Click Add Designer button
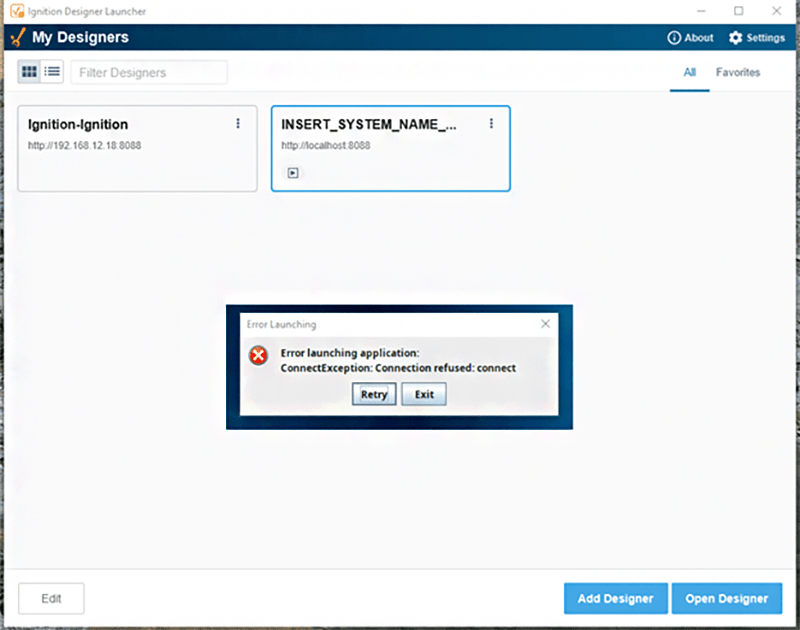The width and height of the screenshot is (800, 630). click(615, 598)
